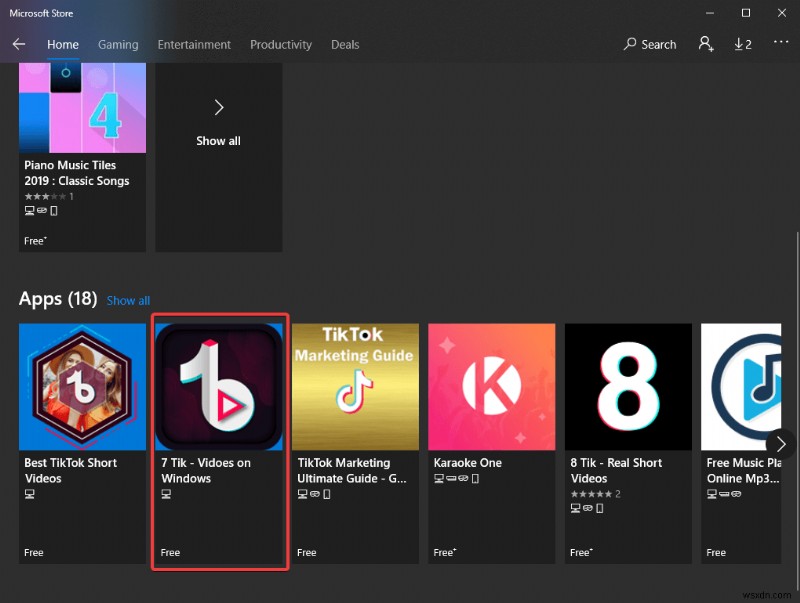Select the Karaoke One app icon

[491, 387]
